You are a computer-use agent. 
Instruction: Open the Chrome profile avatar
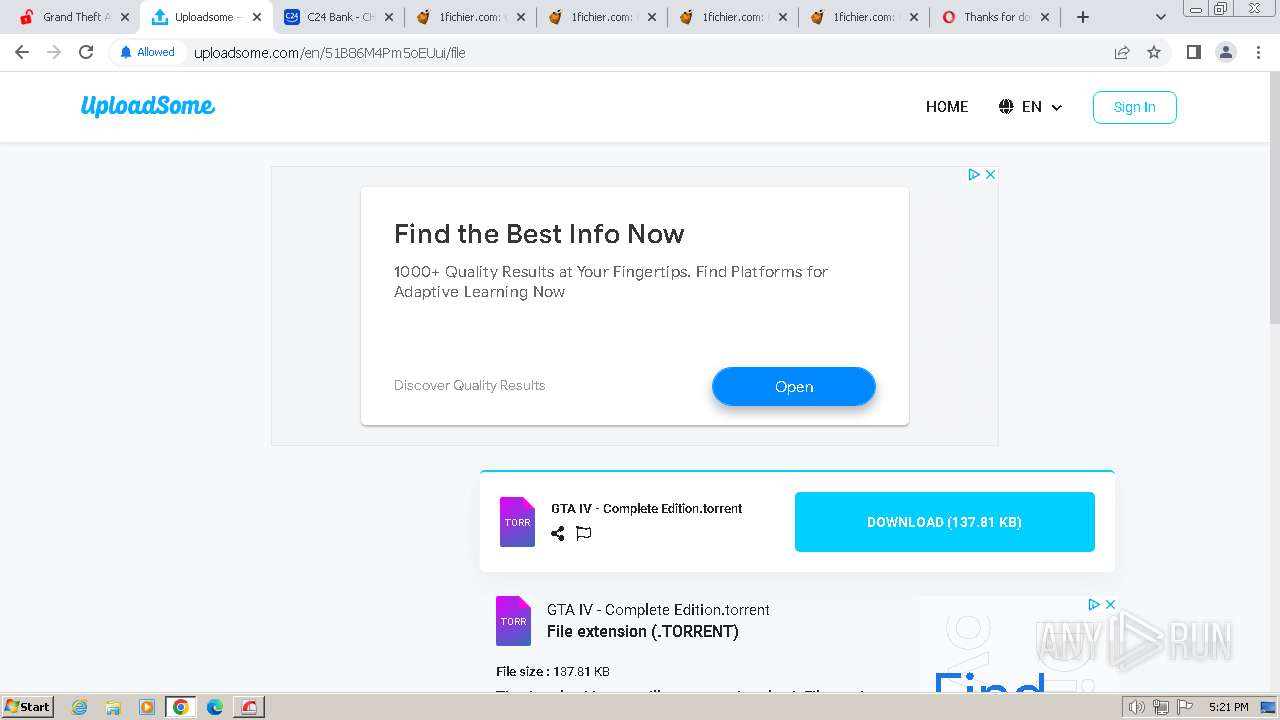click(x=1226, y=52)
